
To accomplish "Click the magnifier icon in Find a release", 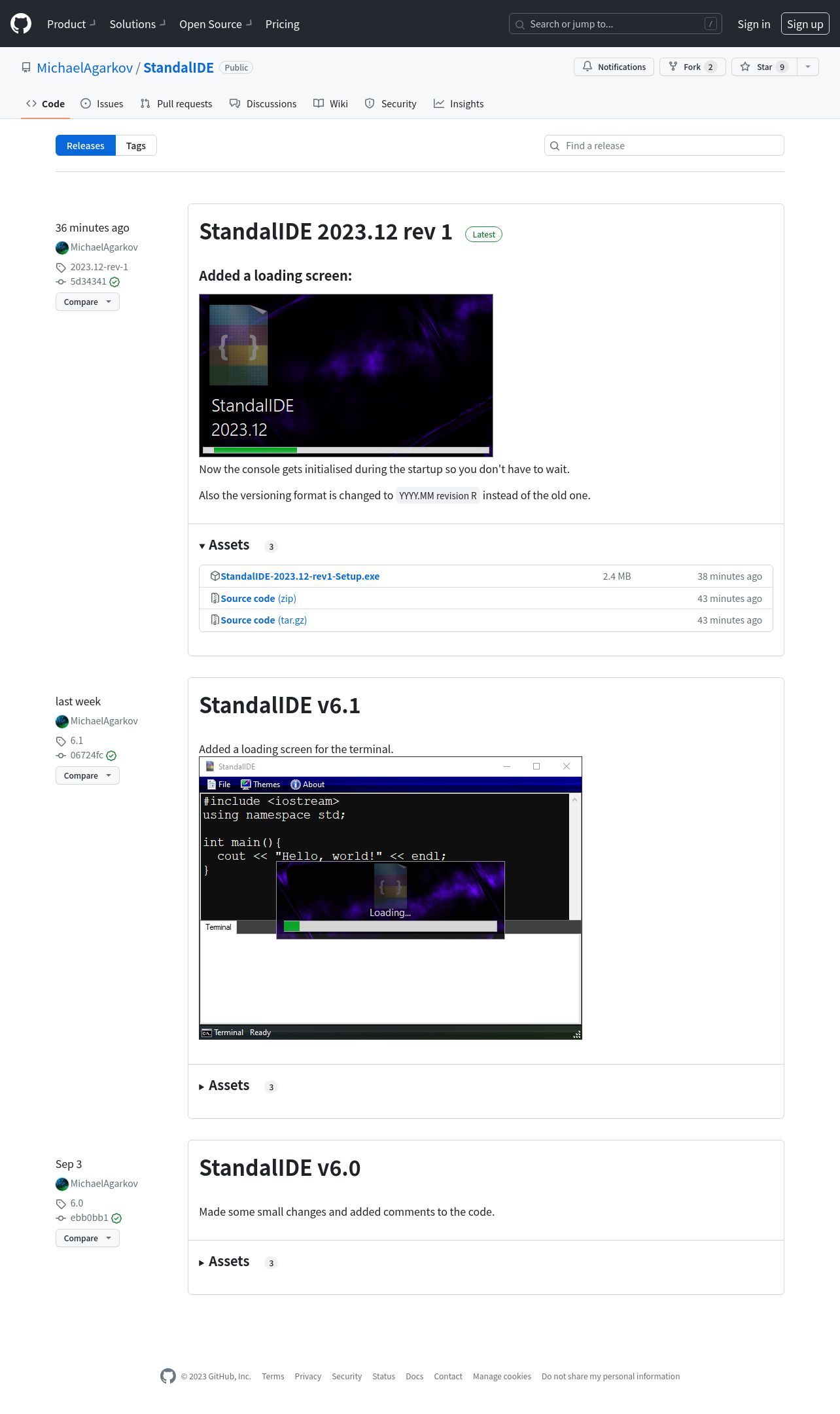I will coord(555,145).
